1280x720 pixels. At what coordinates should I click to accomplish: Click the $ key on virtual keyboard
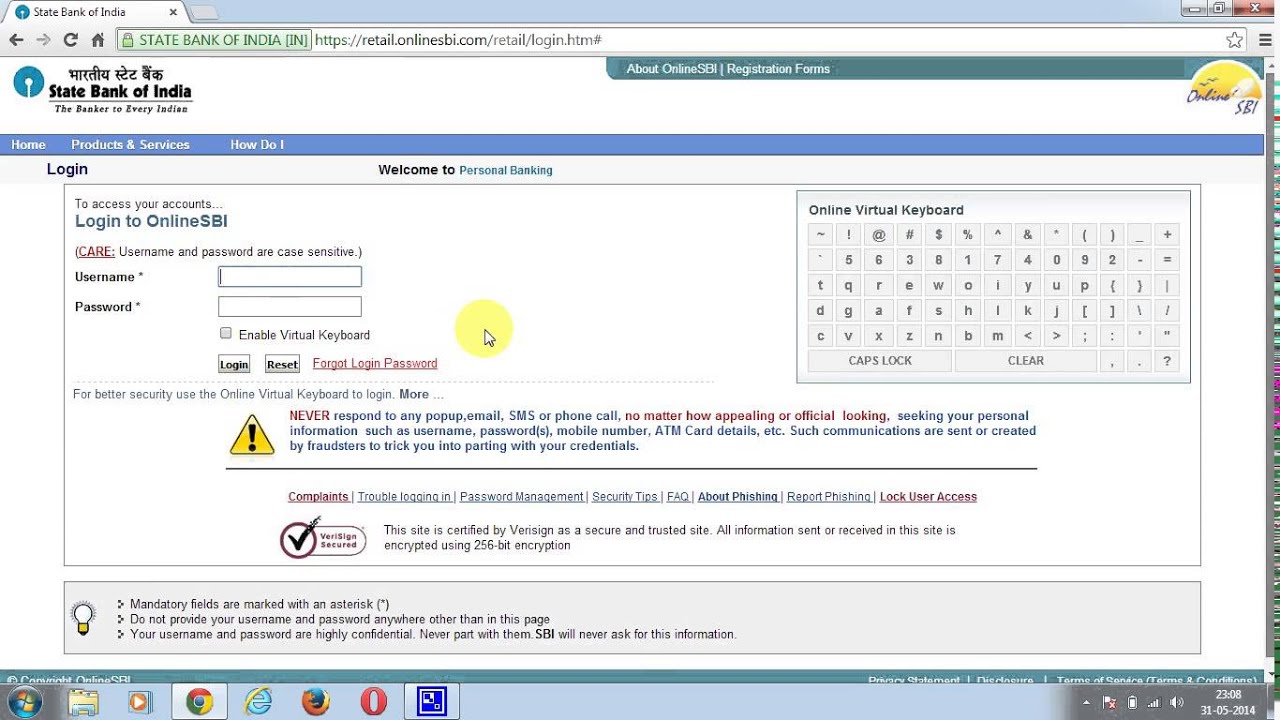coord(938,235)
